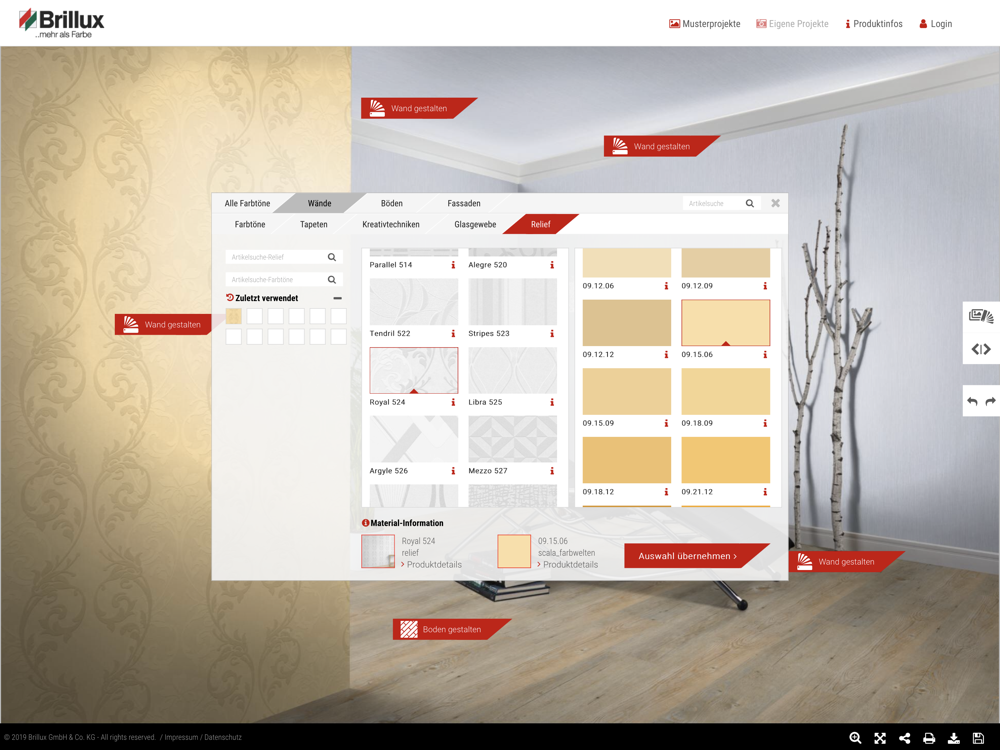Open the Farbtöne sub-tab
Screen dimensions: 1000x750
250,224
